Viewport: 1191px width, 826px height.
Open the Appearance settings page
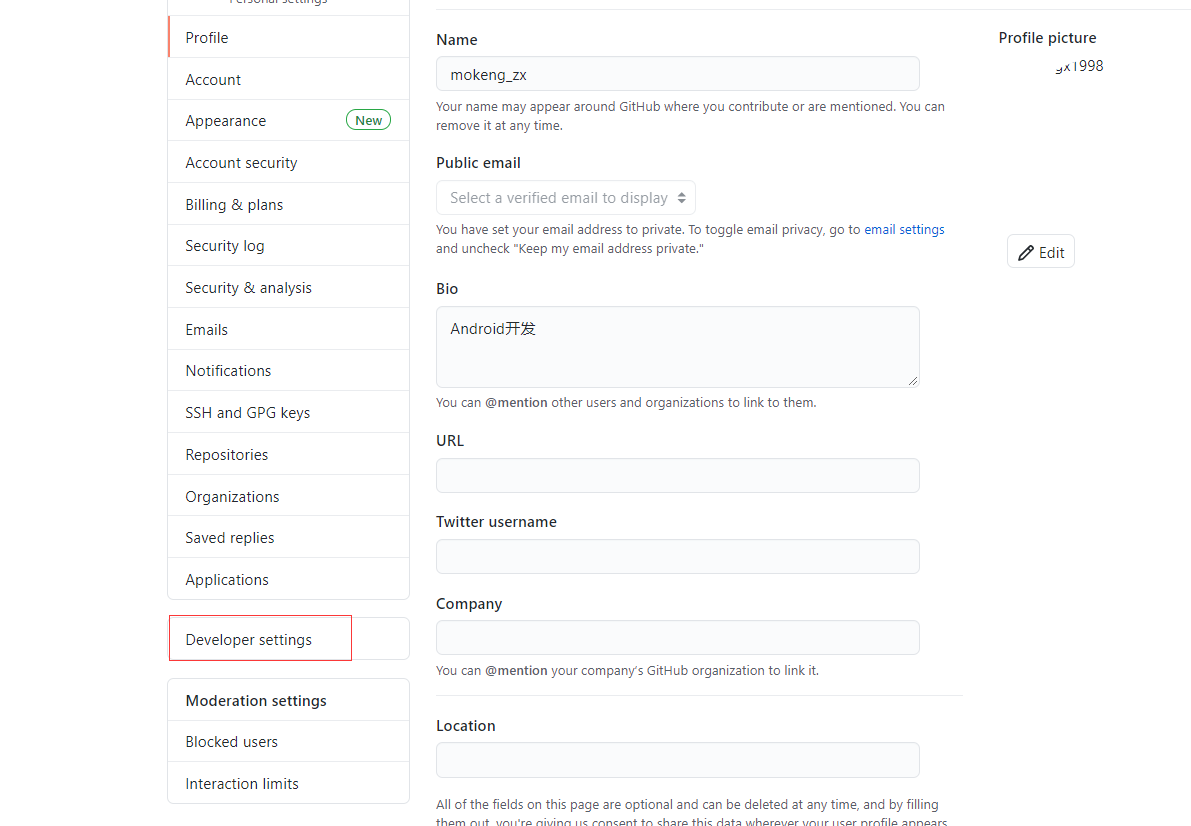click(225, 120)
